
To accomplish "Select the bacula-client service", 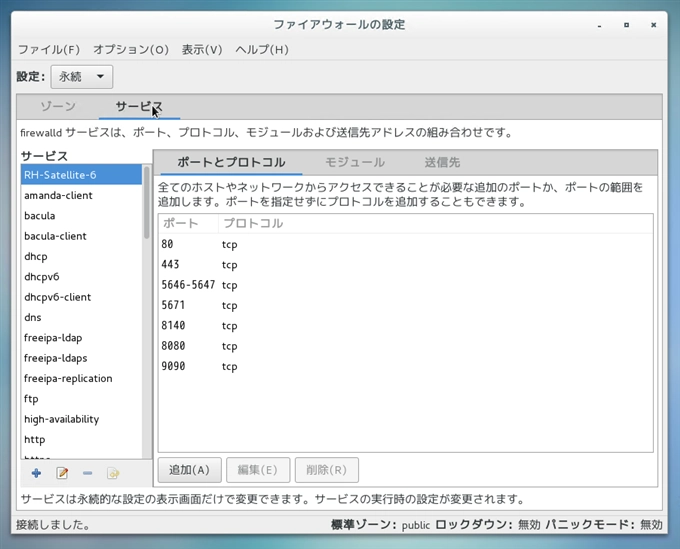I will coord(82,236).
